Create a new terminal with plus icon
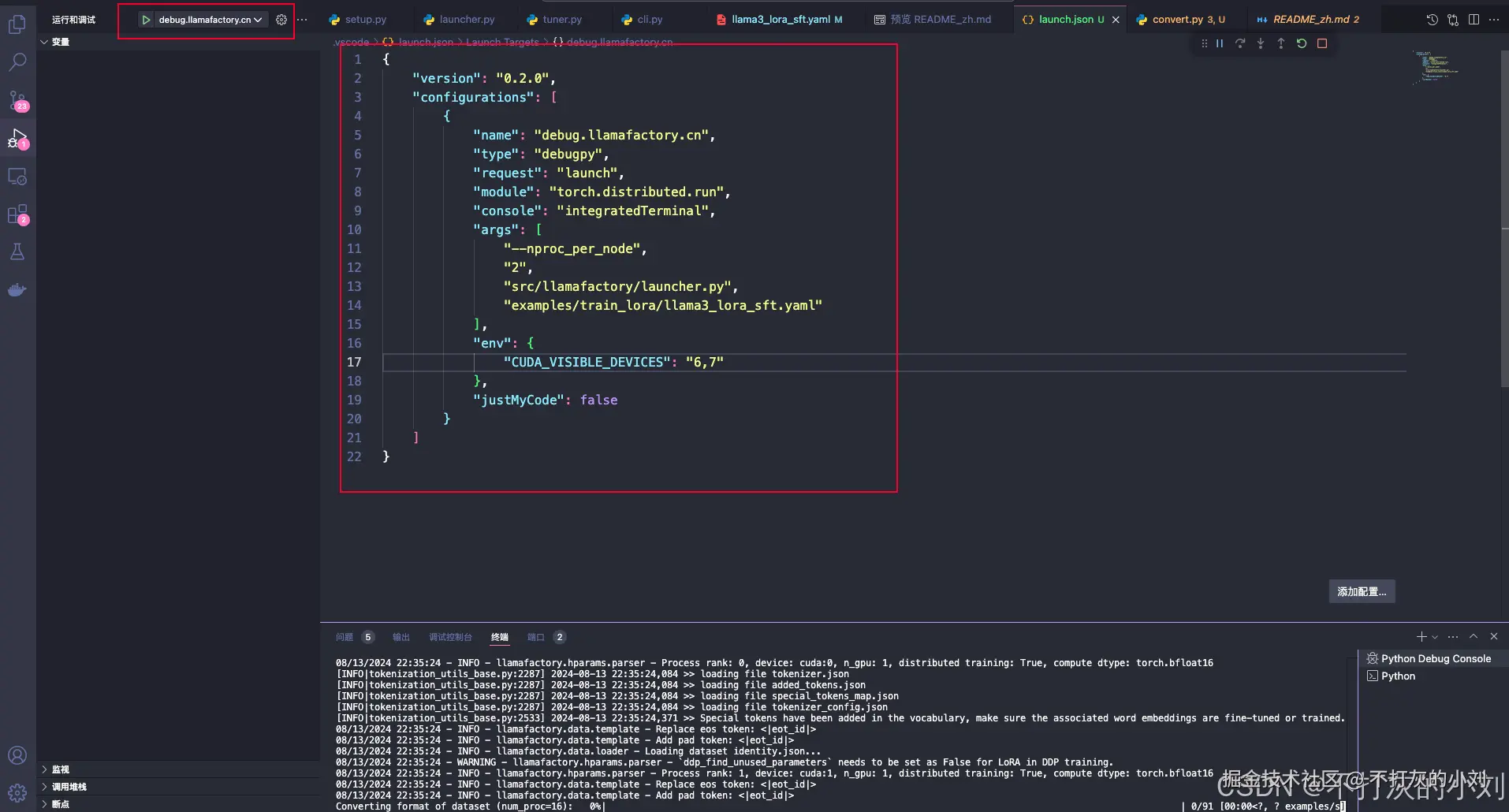This screenshot has height=812, width=1509. (1421, 636)
